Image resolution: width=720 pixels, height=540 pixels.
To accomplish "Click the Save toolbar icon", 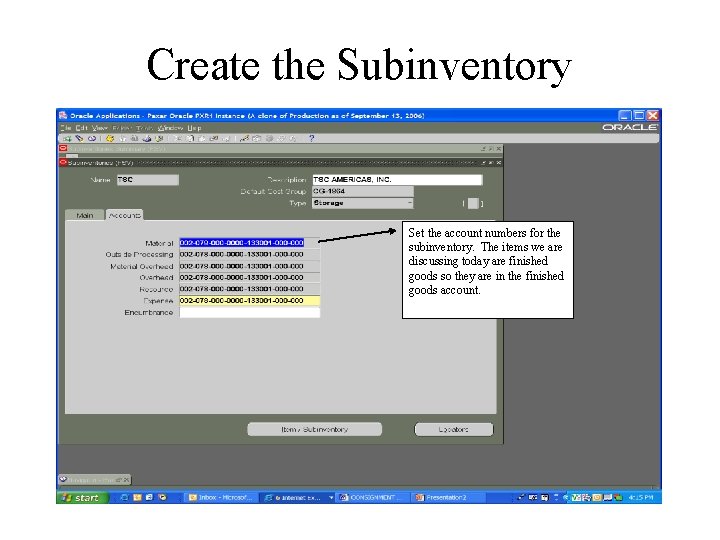I will point(110,138).
